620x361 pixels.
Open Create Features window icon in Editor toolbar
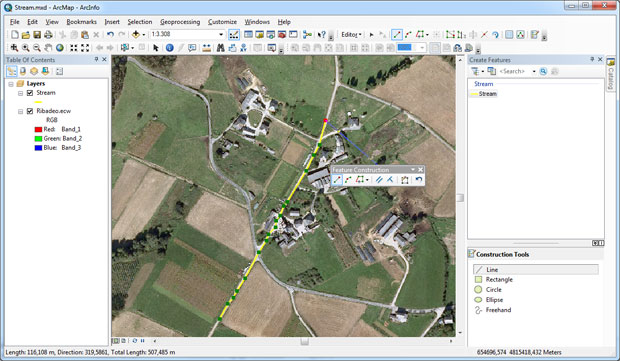click(535, 35)
